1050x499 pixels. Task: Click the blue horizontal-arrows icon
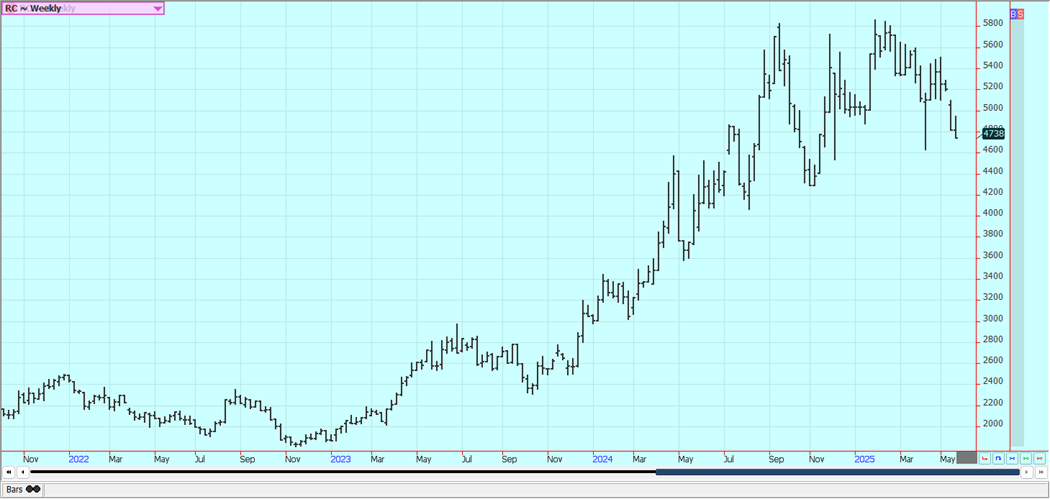1012,458
